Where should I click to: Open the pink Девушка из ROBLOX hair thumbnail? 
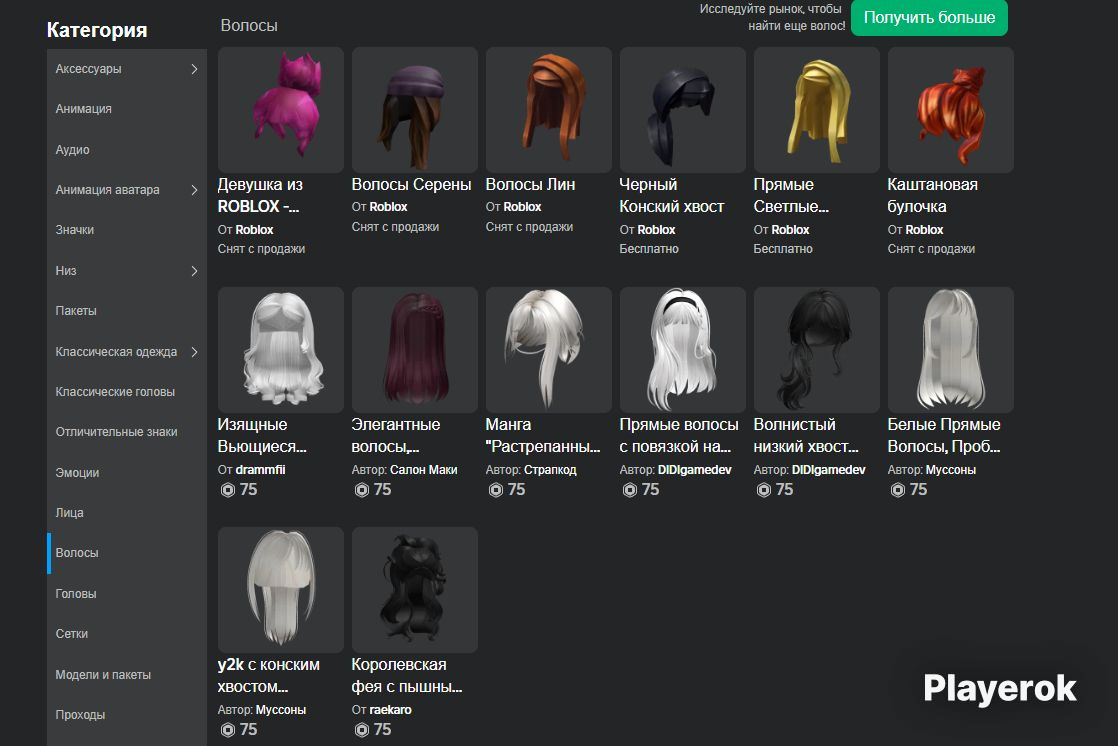coord(280,110)
